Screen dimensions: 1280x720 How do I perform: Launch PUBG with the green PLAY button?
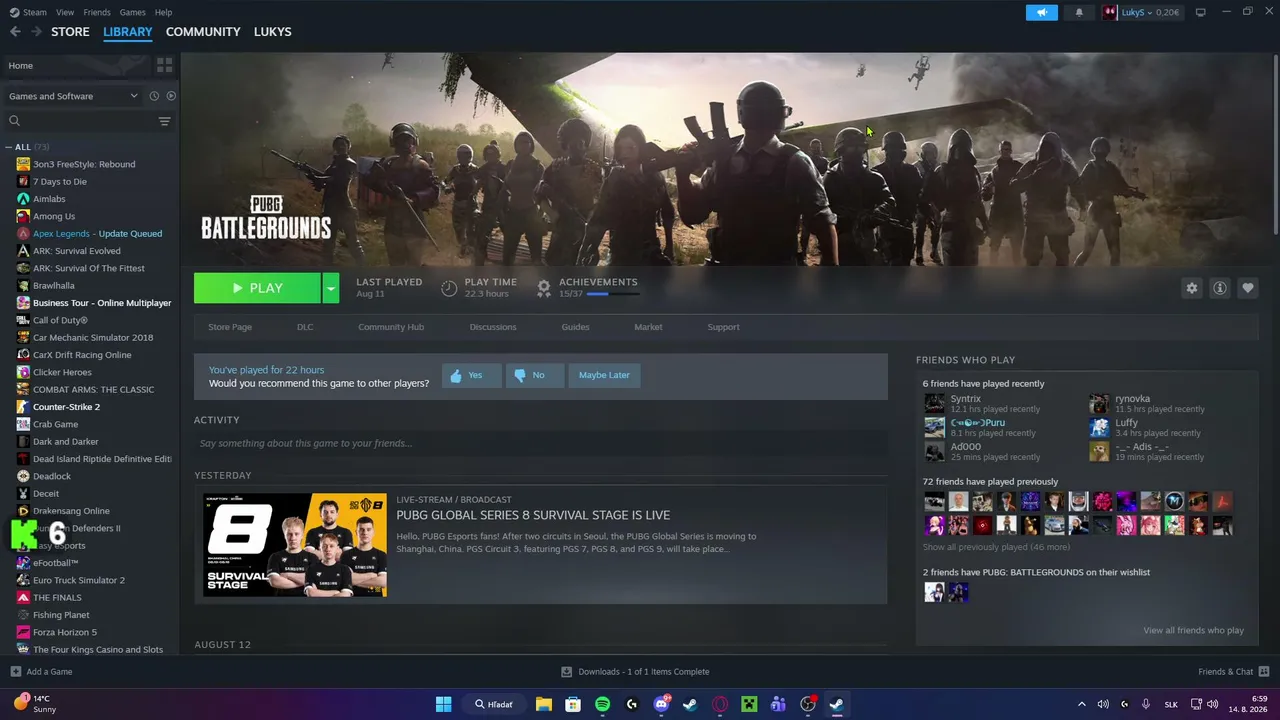pos(257,288)
